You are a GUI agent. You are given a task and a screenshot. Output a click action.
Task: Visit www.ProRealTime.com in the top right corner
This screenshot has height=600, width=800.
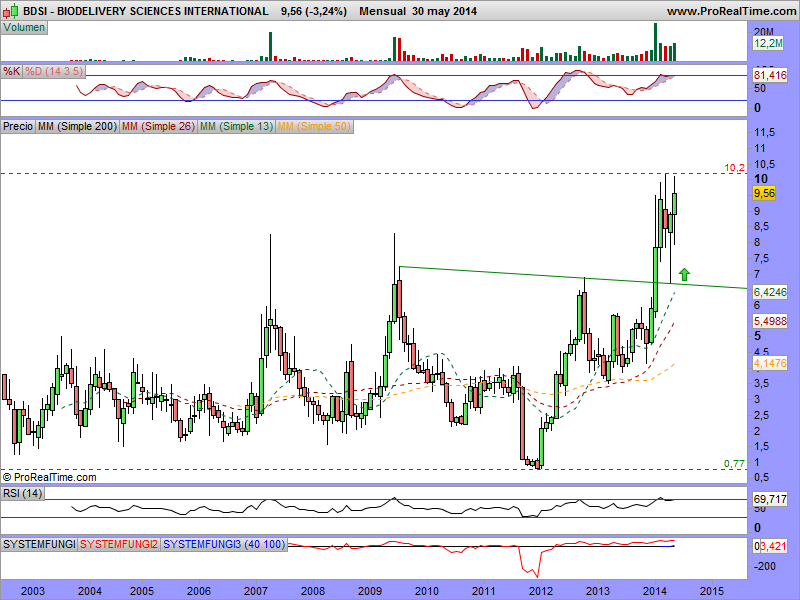732,11
